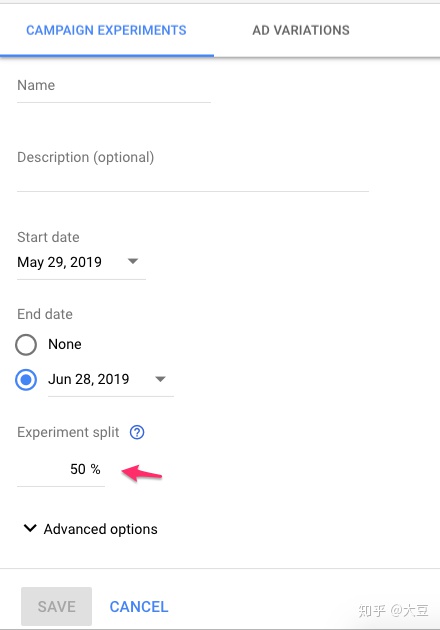Expand the Advanced options chevron icon
Screen dimensions: 440x630
coord(30,528)
